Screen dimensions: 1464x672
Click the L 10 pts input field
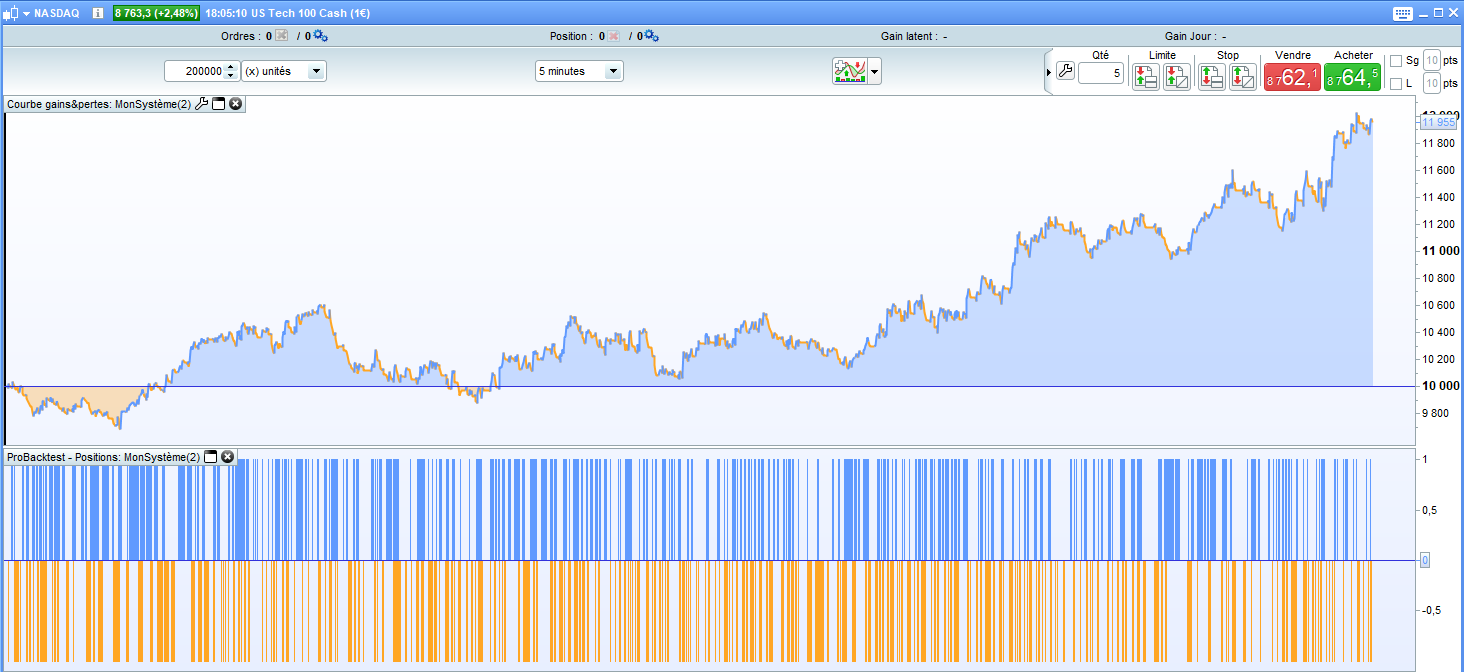[1431, 83]
